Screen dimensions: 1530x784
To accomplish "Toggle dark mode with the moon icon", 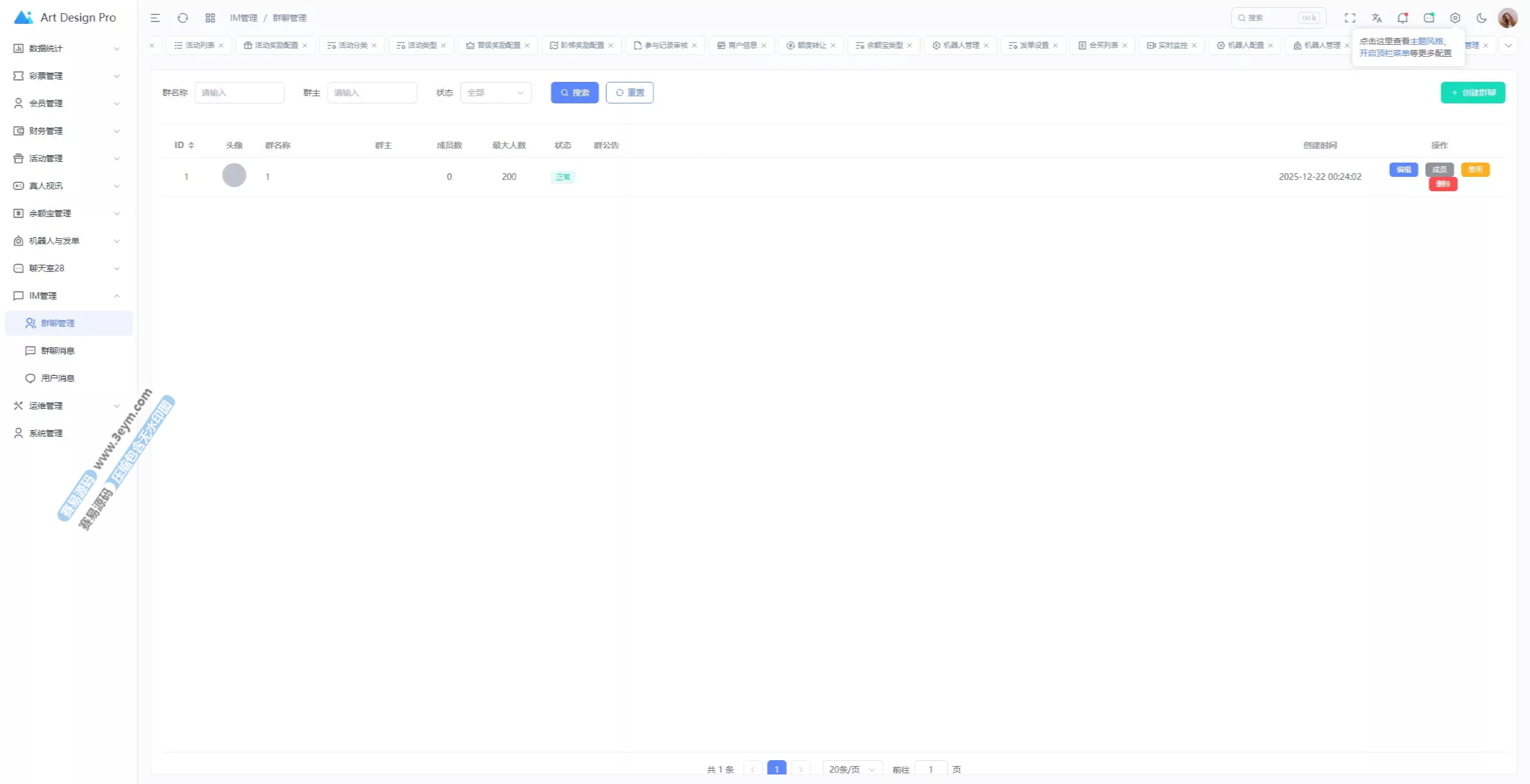I will 1482,18.
